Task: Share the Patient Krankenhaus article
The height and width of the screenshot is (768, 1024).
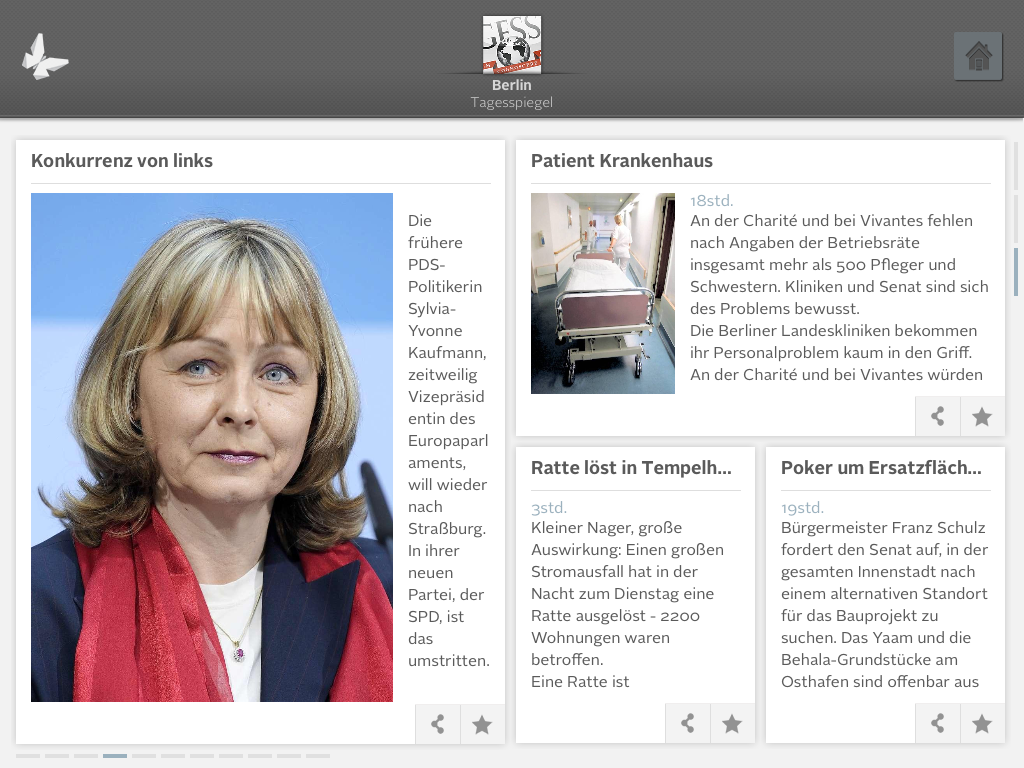Action: click(x=938, y=416)
